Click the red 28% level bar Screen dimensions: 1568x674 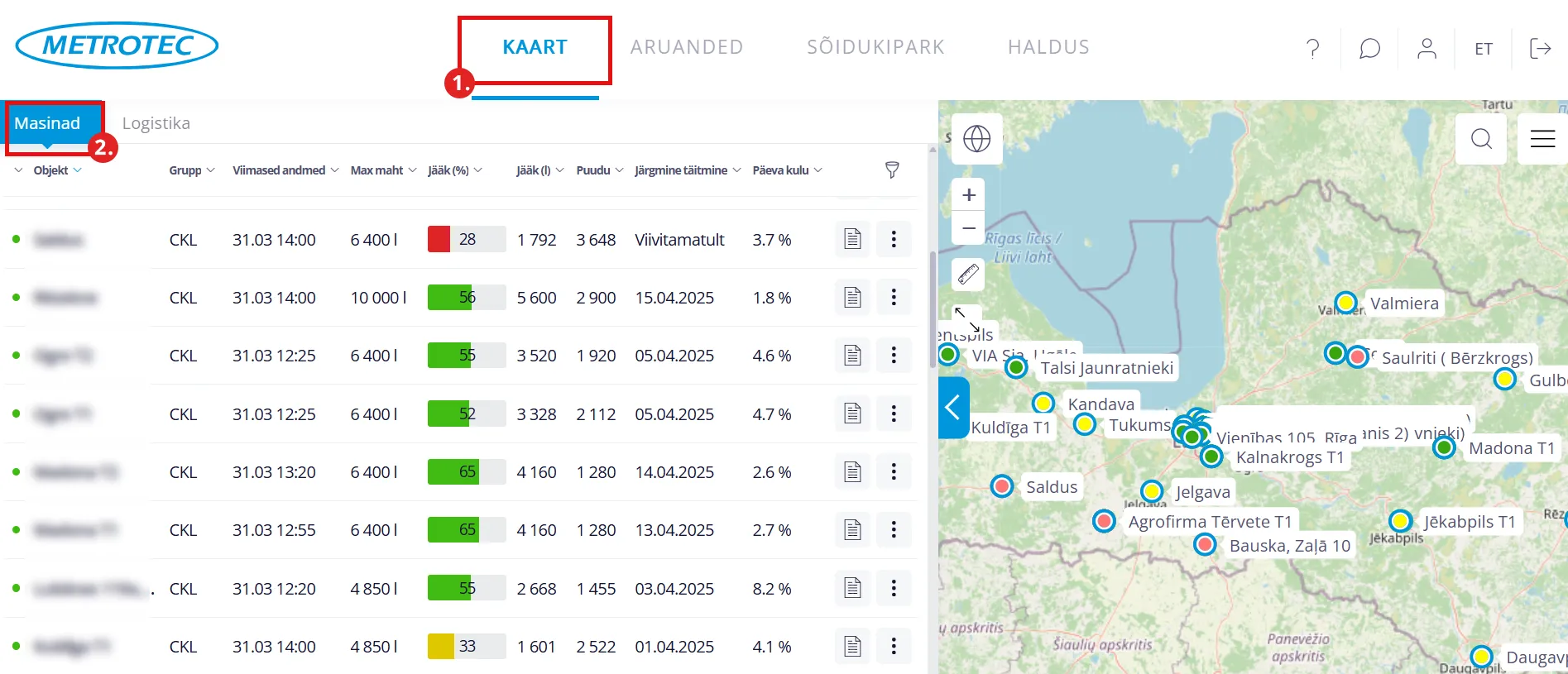tap(439, 240)
